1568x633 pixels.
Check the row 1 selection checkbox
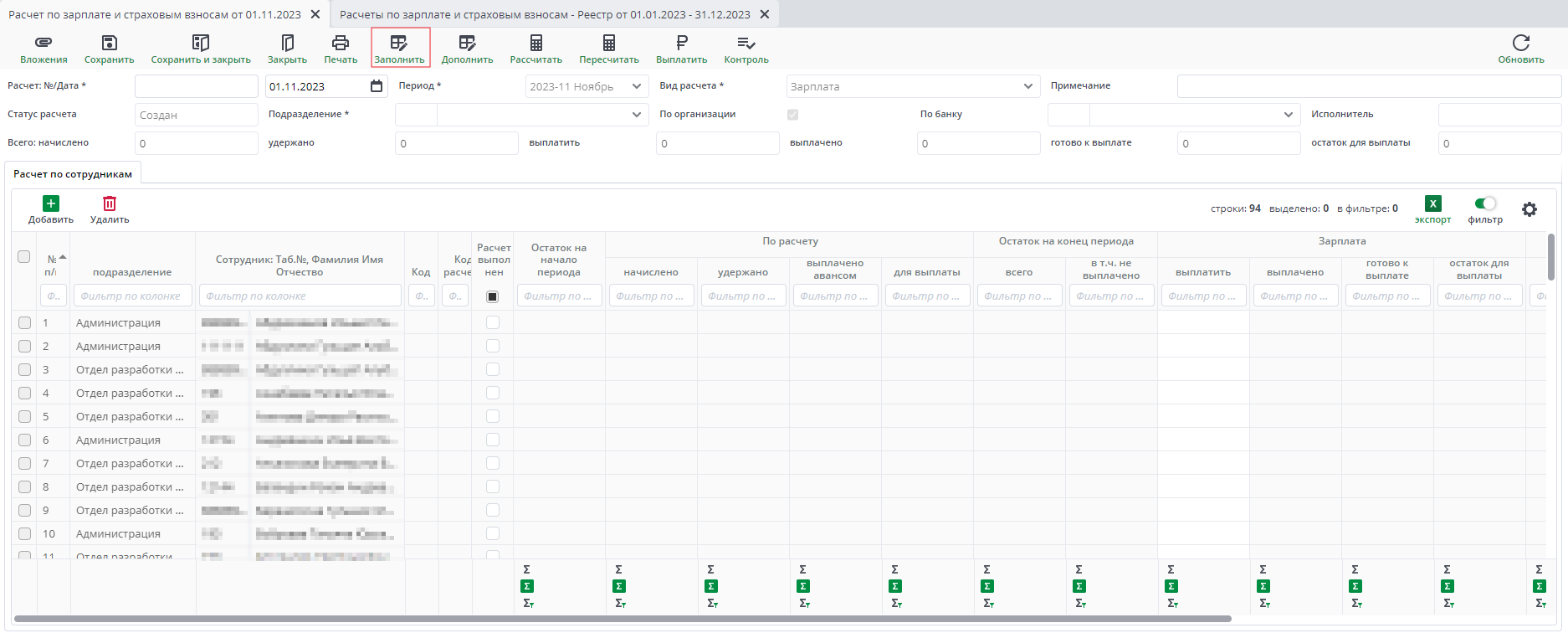coord(24,322)
